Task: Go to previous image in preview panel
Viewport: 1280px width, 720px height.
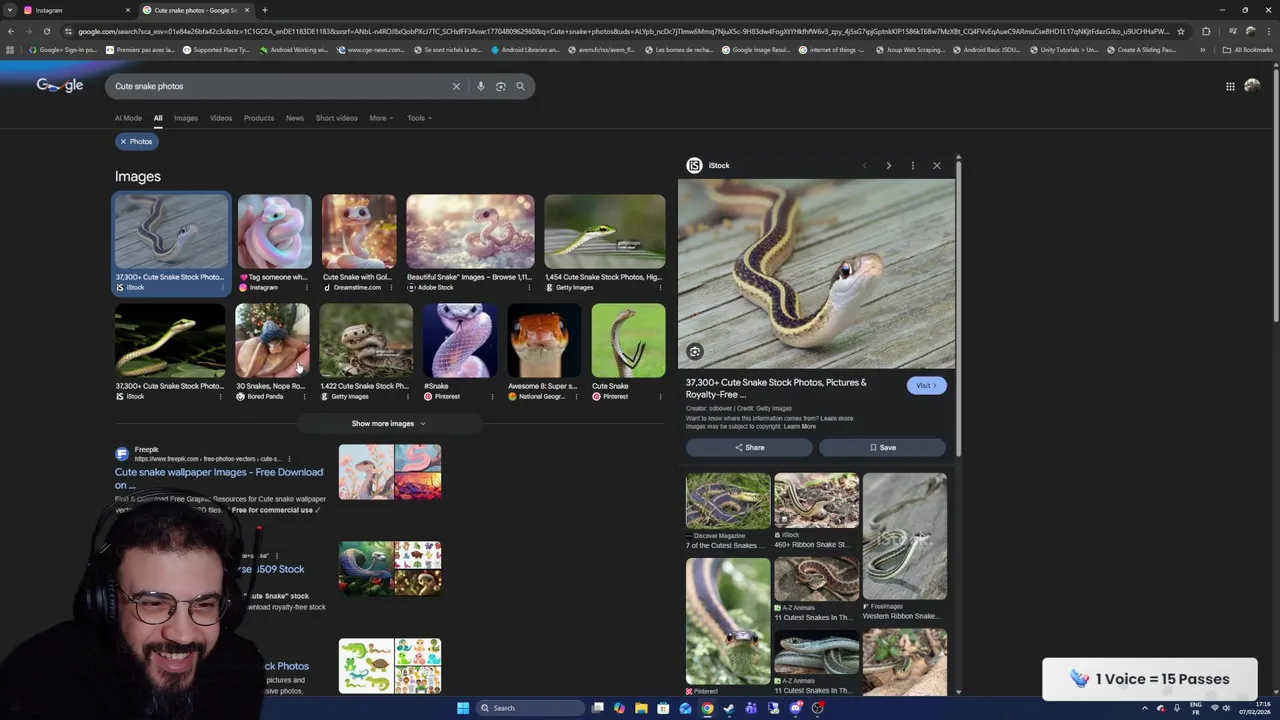Action: point(864,165)
